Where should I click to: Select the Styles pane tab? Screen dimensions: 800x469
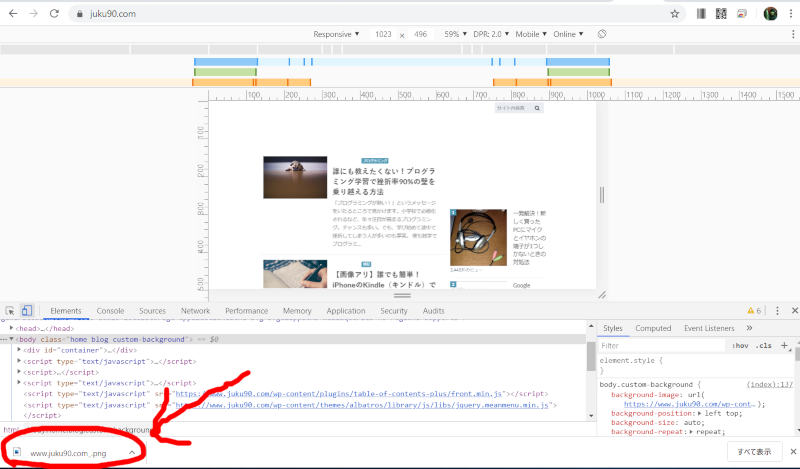point(613,328)
